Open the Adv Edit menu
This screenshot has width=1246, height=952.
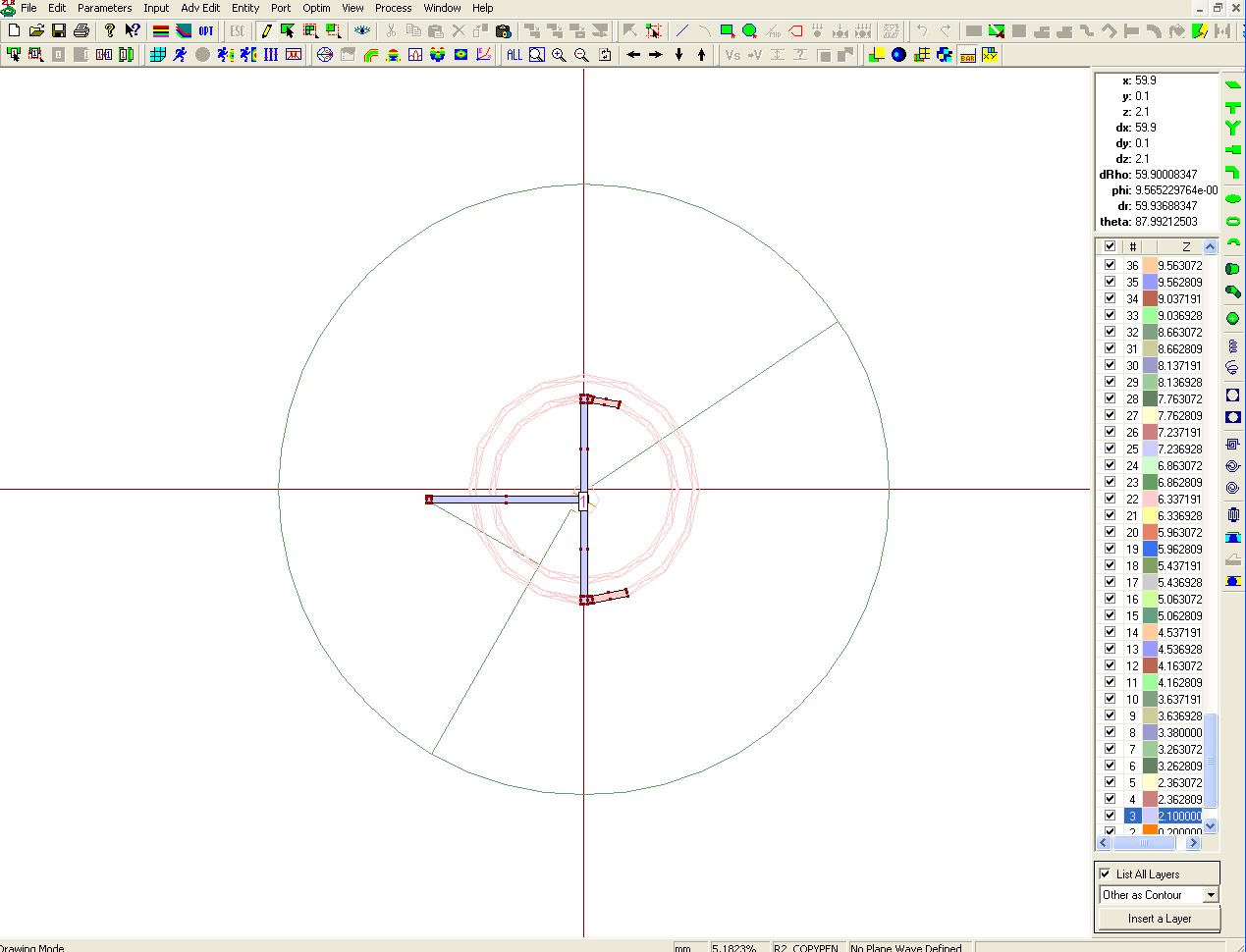point(200,8)
